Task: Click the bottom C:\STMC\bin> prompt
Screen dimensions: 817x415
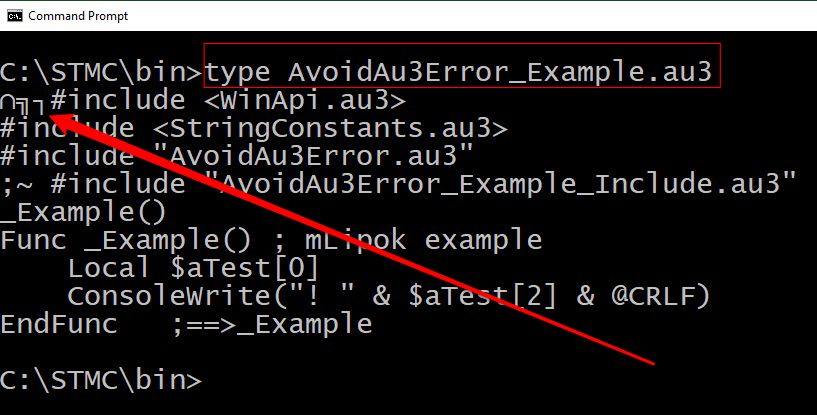Action: (x=101, y=380)
